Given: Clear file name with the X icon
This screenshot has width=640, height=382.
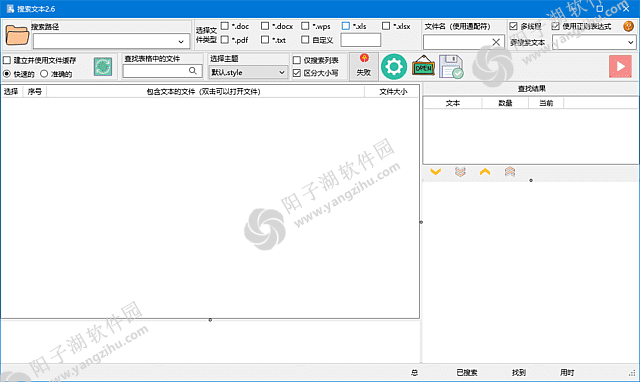Looking at the screenshot, I should pyautogui.click(x=496, y=42).
